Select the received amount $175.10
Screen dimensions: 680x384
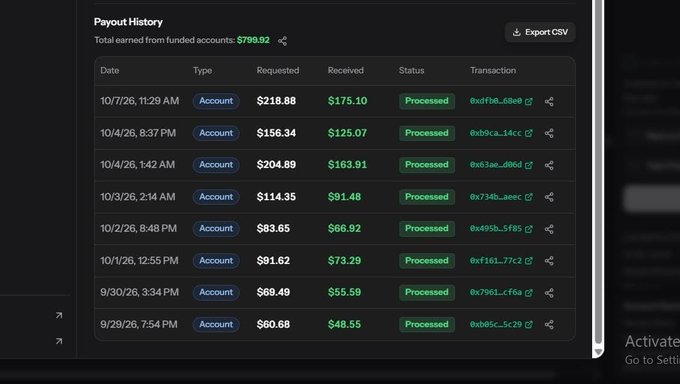[347, 101]
